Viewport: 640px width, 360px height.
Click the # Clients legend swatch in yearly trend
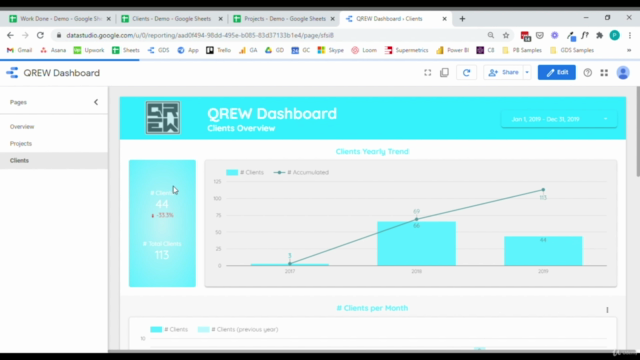(232, 172)
